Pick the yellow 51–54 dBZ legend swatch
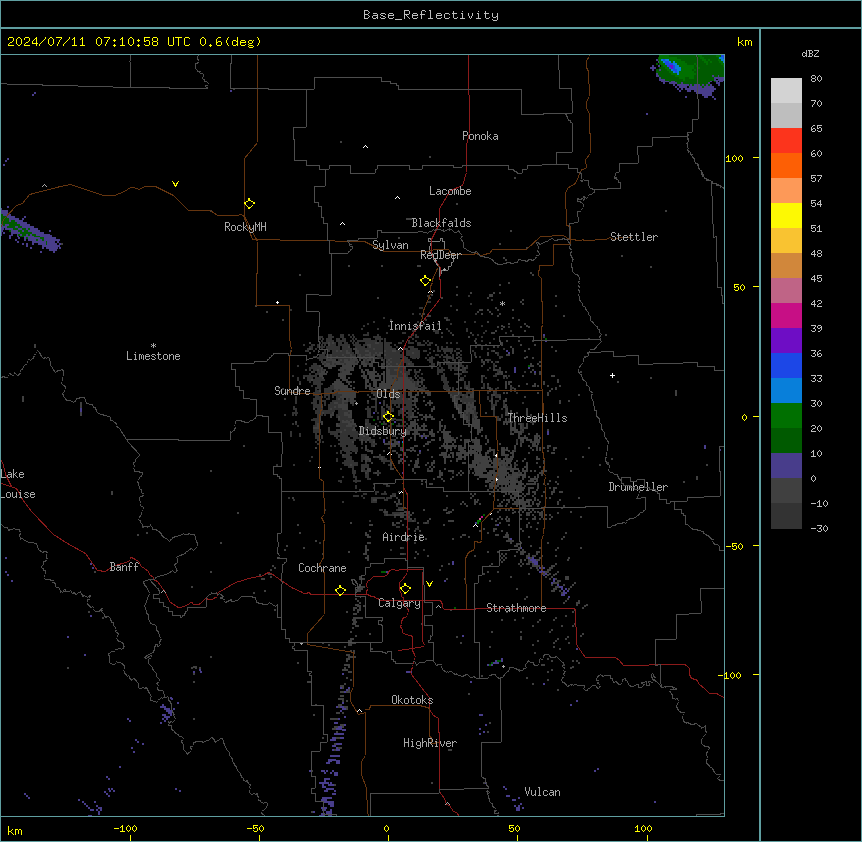 coord(786,215)
